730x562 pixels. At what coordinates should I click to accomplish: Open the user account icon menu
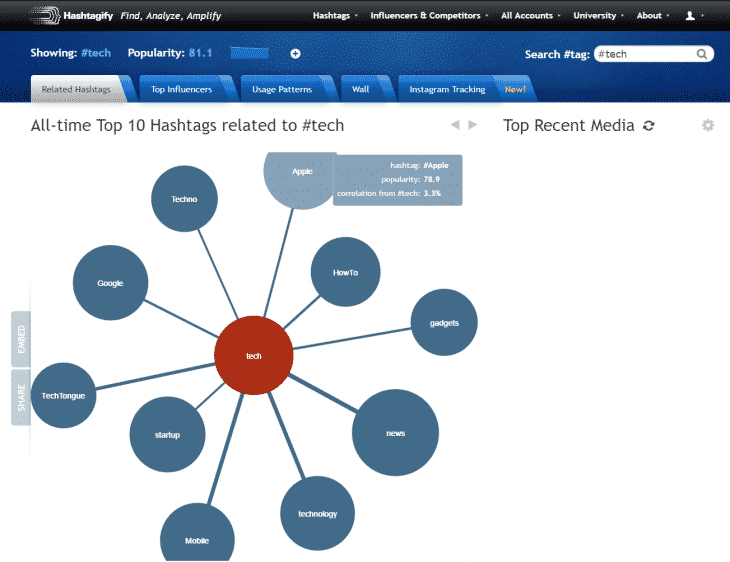[x=690, y=16]
